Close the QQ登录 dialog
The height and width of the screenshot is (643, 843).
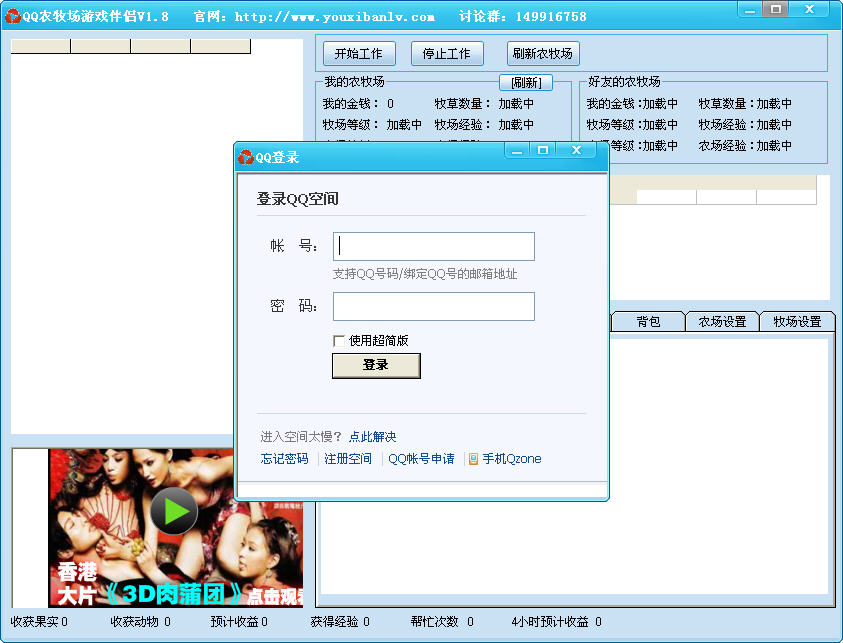[576, 150]
